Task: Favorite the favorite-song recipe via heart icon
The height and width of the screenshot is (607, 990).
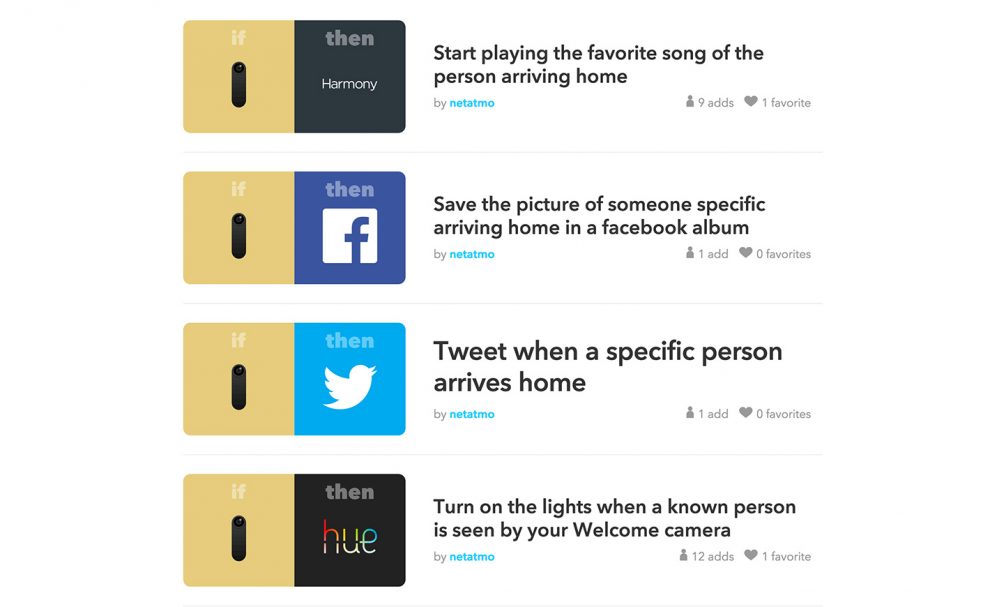Action: tap(751, 102)
